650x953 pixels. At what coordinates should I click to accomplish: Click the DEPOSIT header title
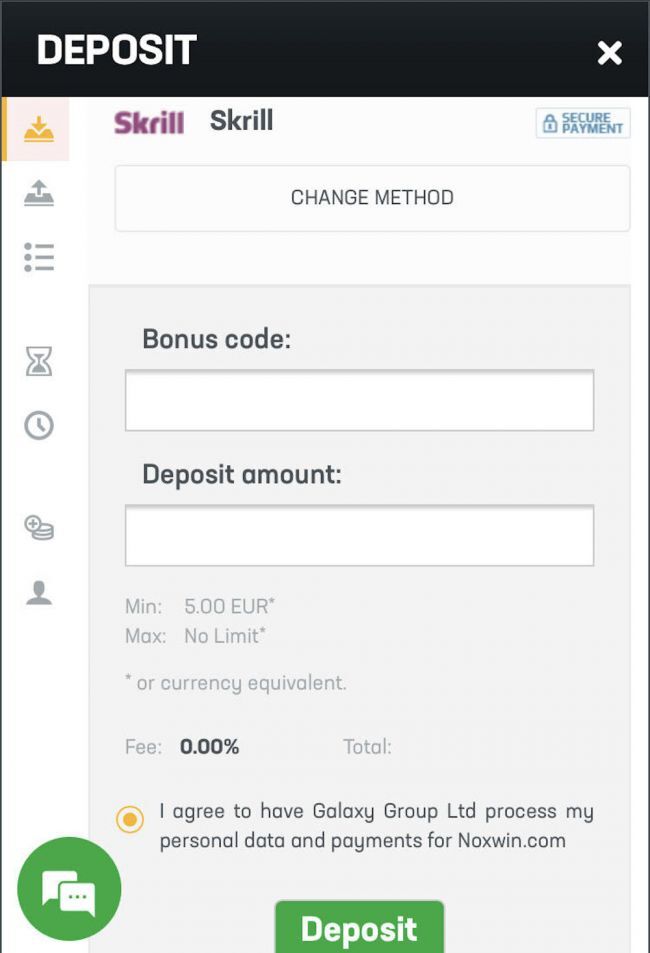click(116, 50)
